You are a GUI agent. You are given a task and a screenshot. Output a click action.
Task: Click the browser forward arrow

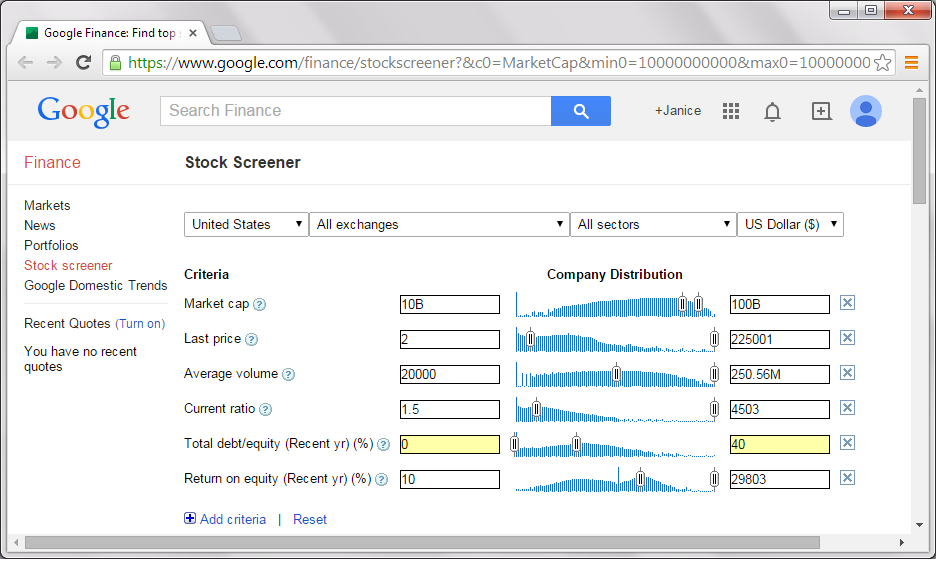(54, 63)
